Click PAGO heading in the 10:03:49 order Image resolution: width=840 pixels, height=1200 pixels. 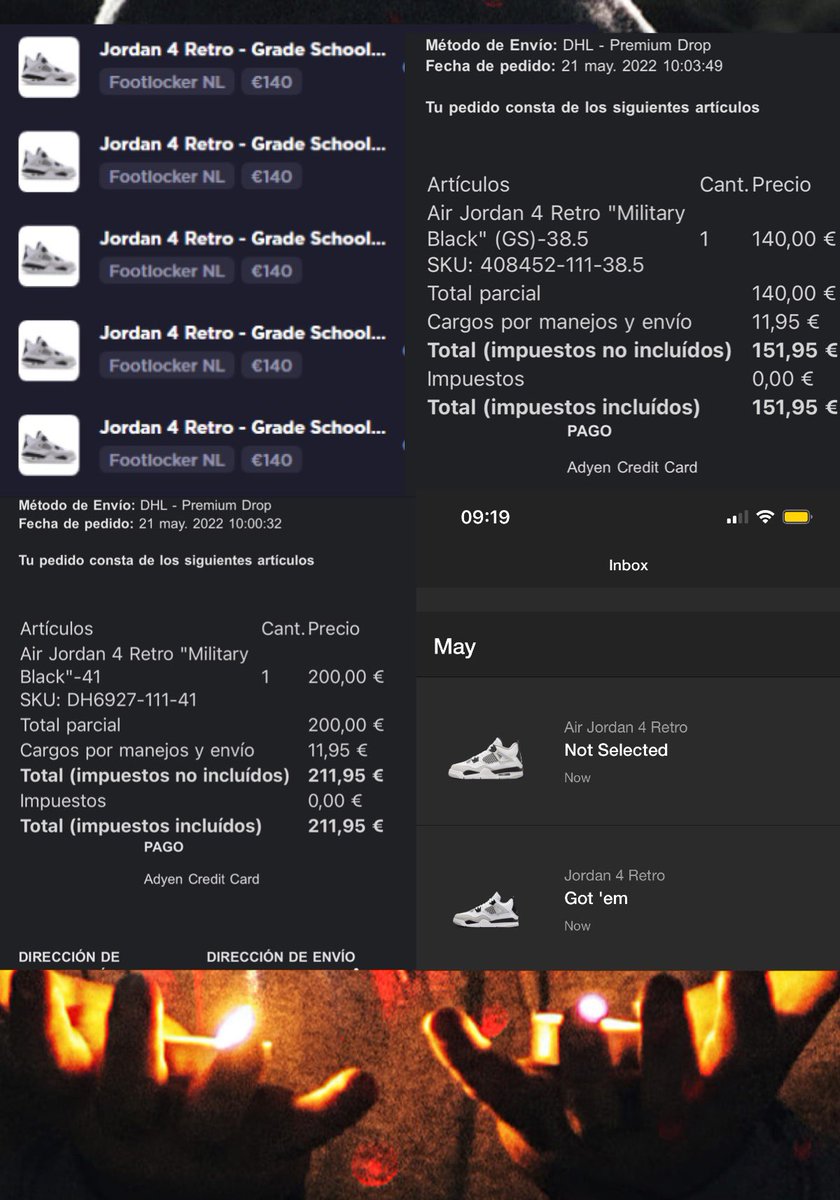point(589,431)
